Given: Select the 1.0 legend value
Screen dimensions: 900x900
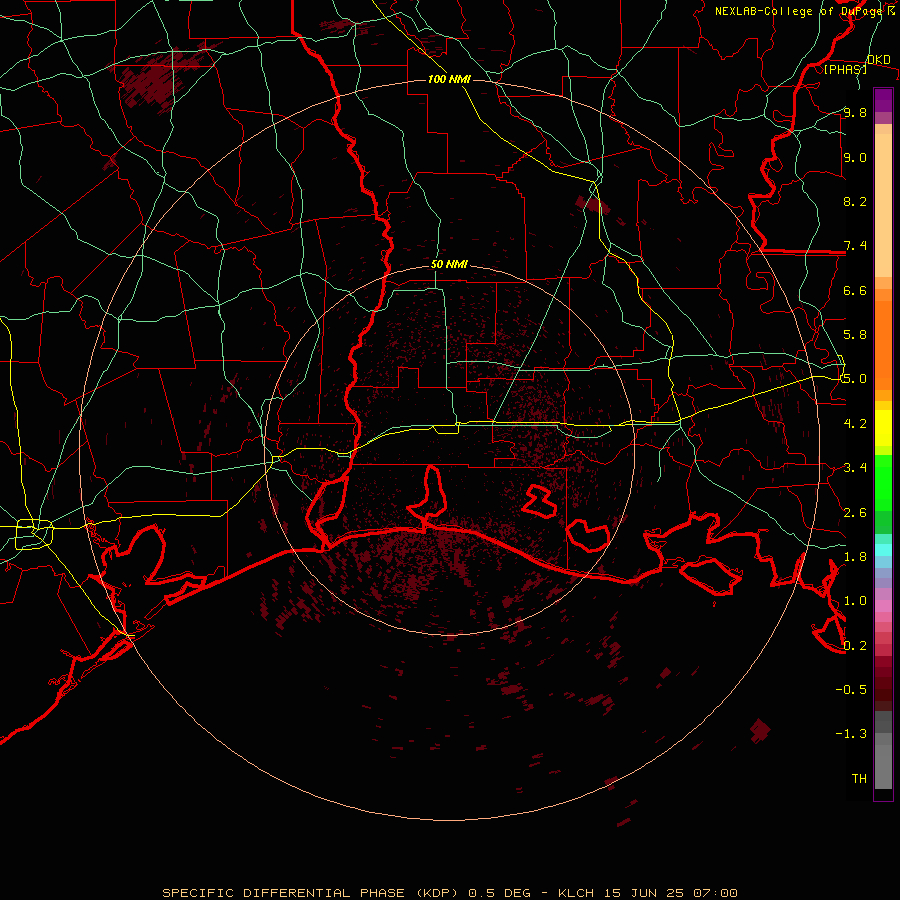Looking at the screenshot, I should coord(855,601).
